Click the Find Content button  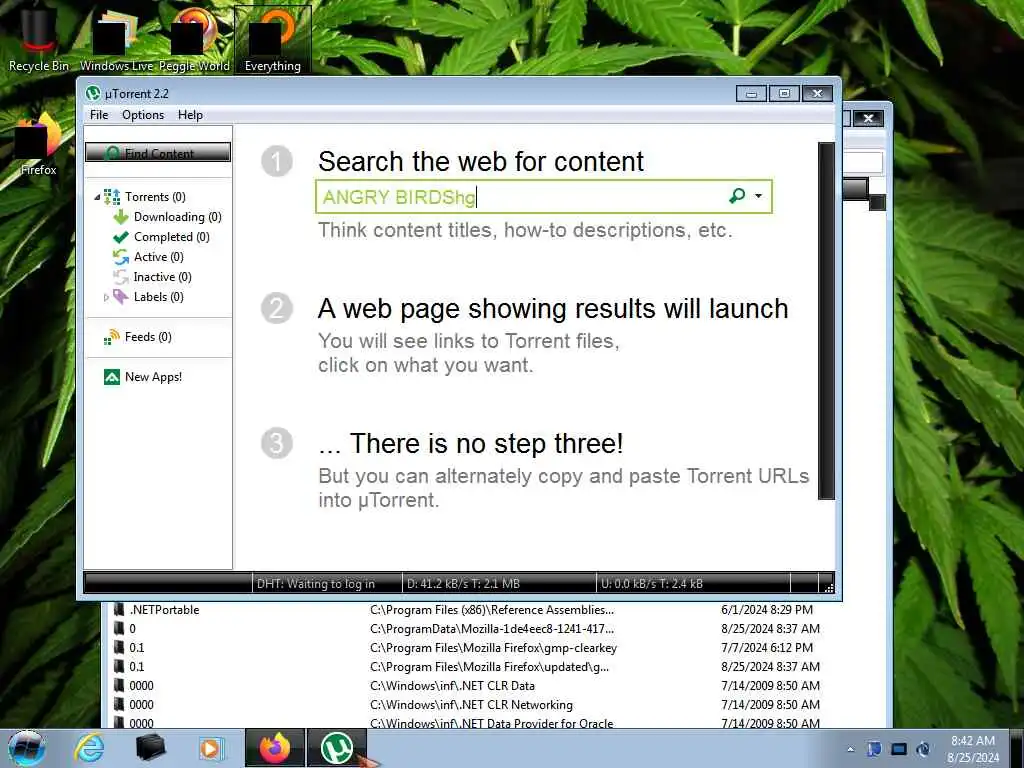[158, 153]
